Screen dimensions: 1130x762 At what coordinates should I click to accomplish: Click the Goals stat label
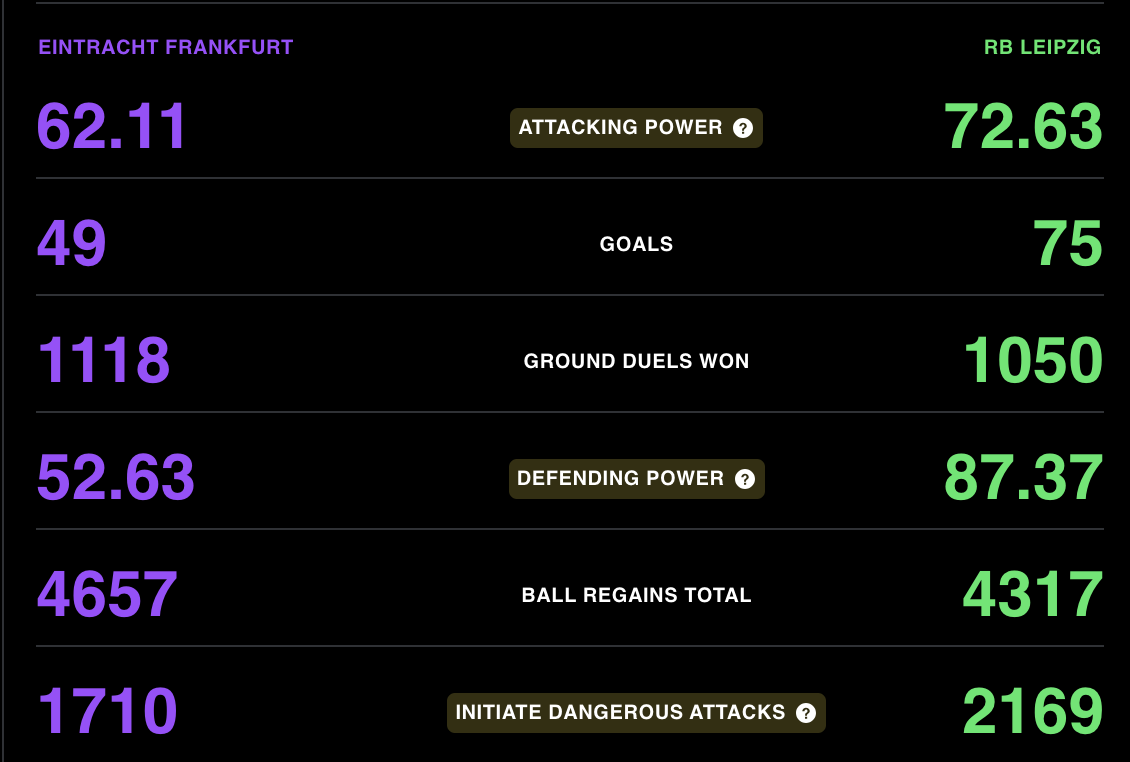pyautogui.click(x=636, y=244)
